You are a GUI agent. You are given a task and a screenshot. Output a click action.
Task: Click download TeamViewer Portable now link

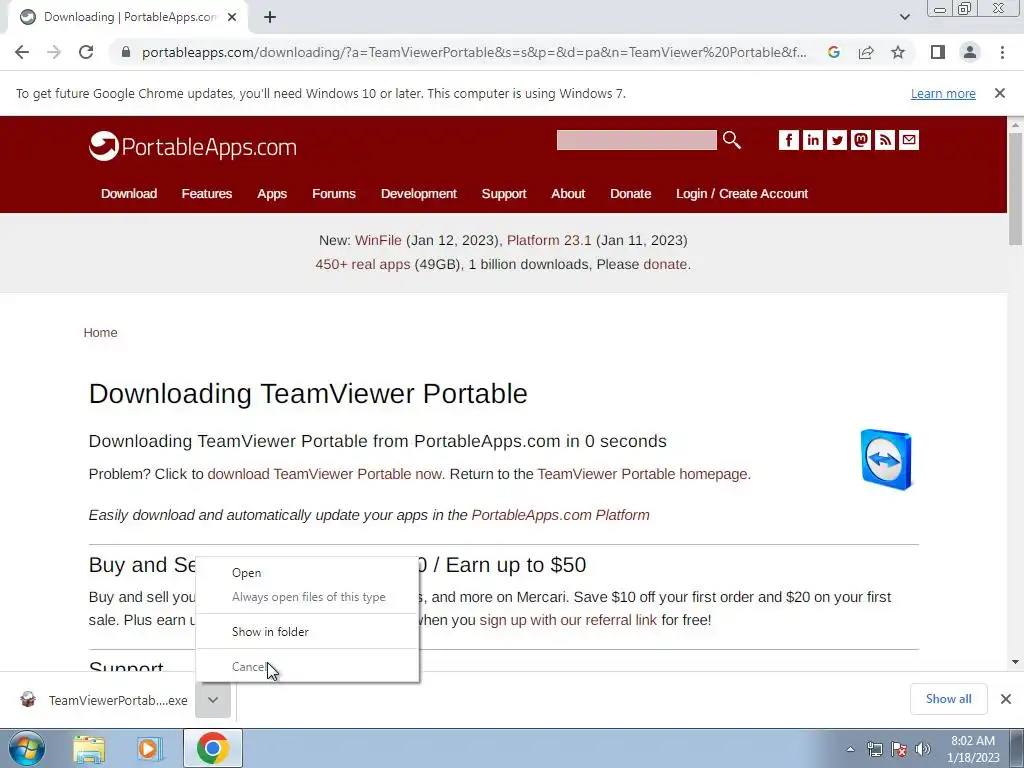pyautogui.click(x=325, y=474)
